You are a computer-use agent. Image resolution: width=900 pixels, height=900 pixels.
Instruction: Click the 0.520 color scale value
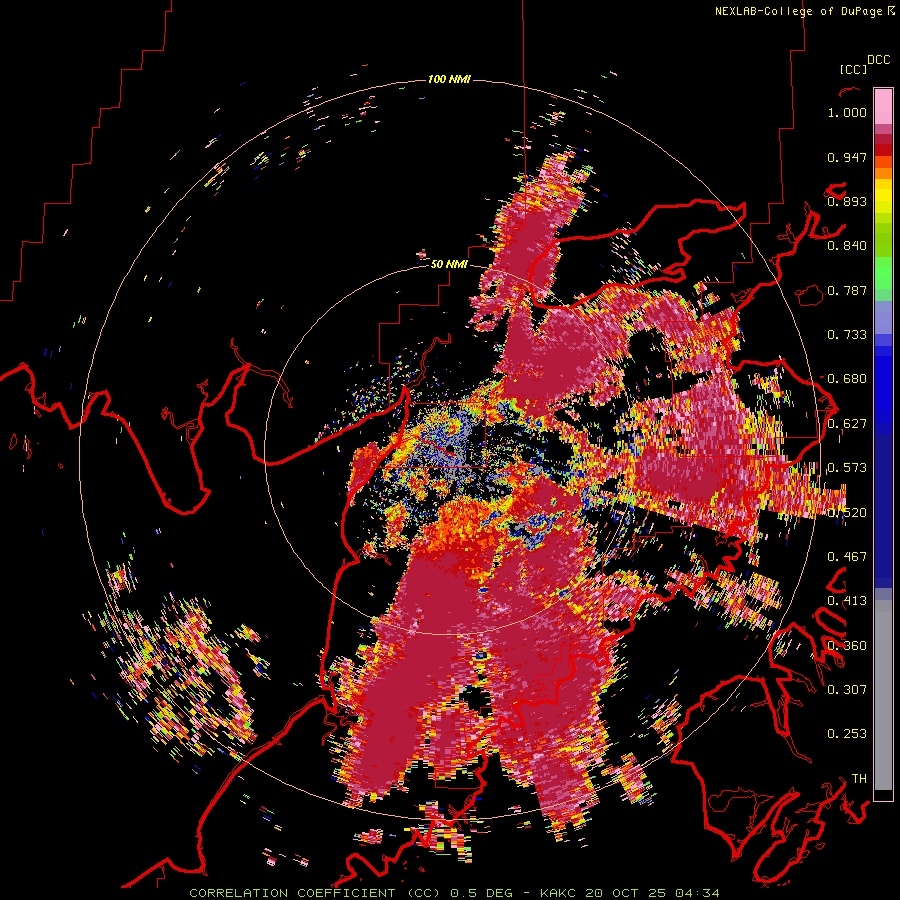[x=847, y=513]
